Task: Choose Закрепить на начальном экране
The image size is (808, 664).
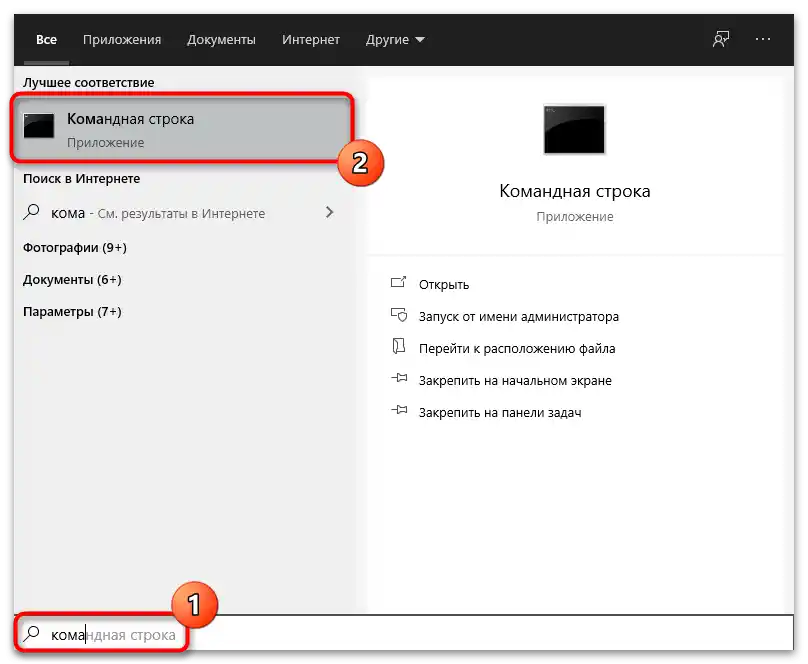Action: click(515, 381)
